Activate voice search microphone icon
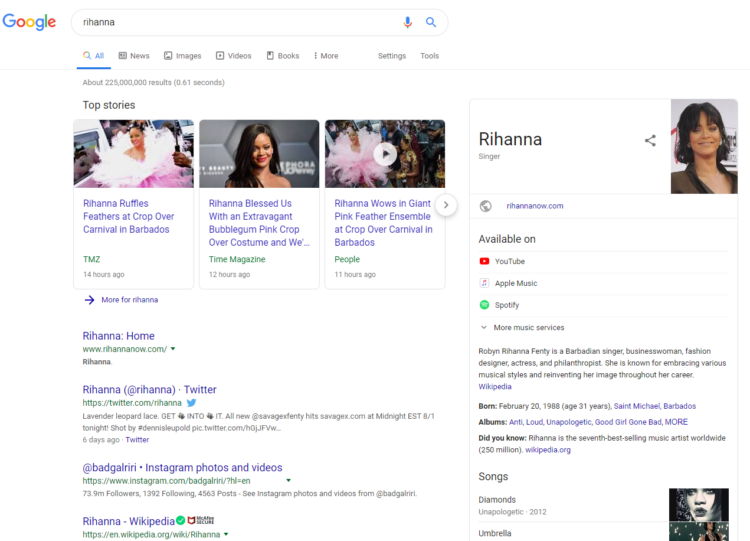 click(408, 22)
